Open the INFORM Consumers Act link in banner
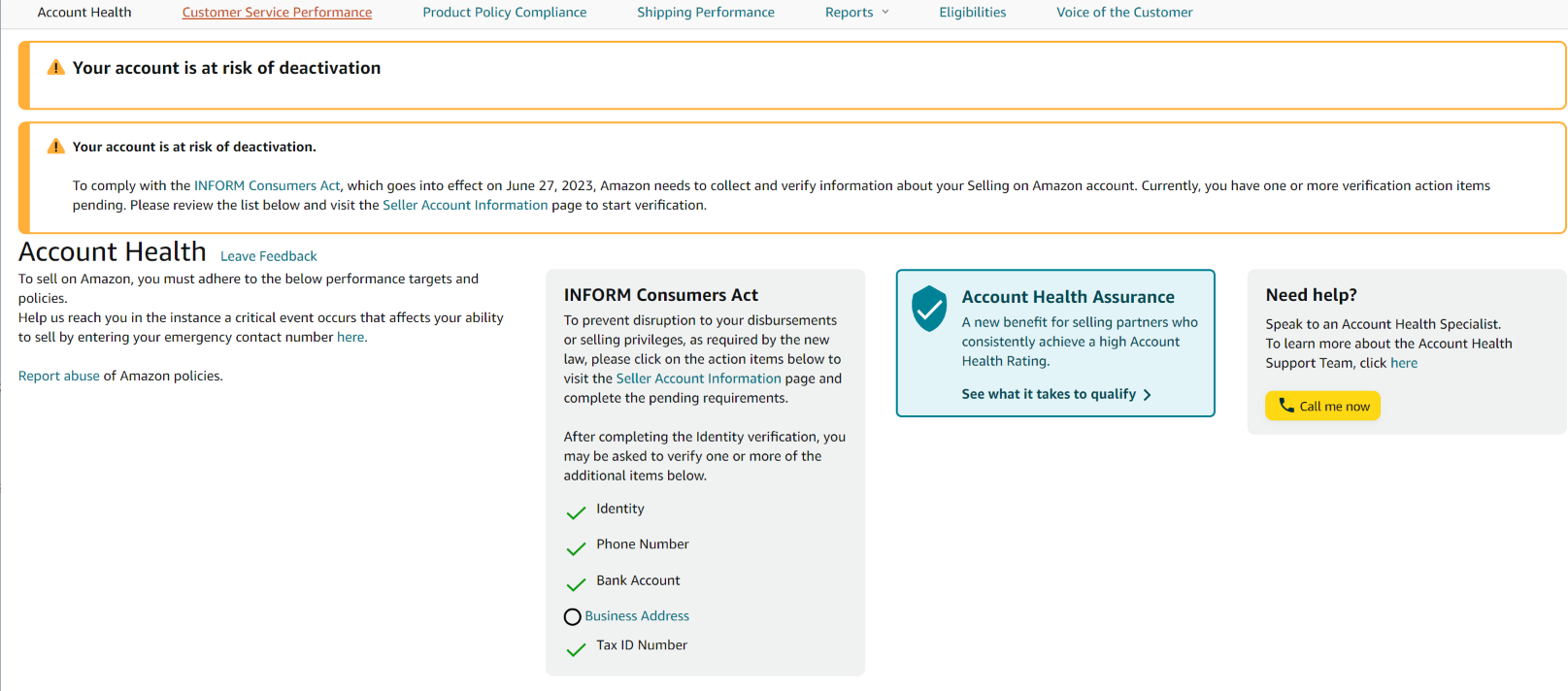Image resolution: width=1568 pixels, height=691 pixels. click(x=267, y=185)
